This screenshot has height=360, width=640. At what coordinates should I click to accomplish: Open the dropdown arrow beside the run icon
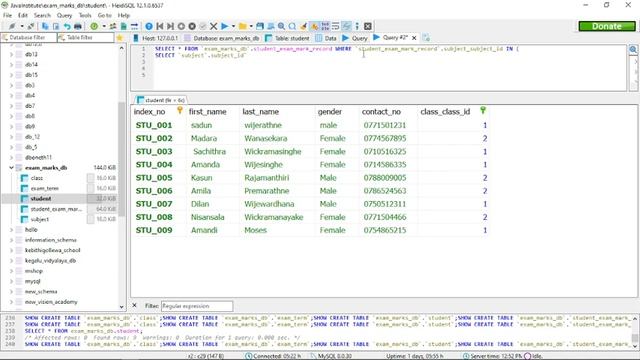(x=233, y=26)
